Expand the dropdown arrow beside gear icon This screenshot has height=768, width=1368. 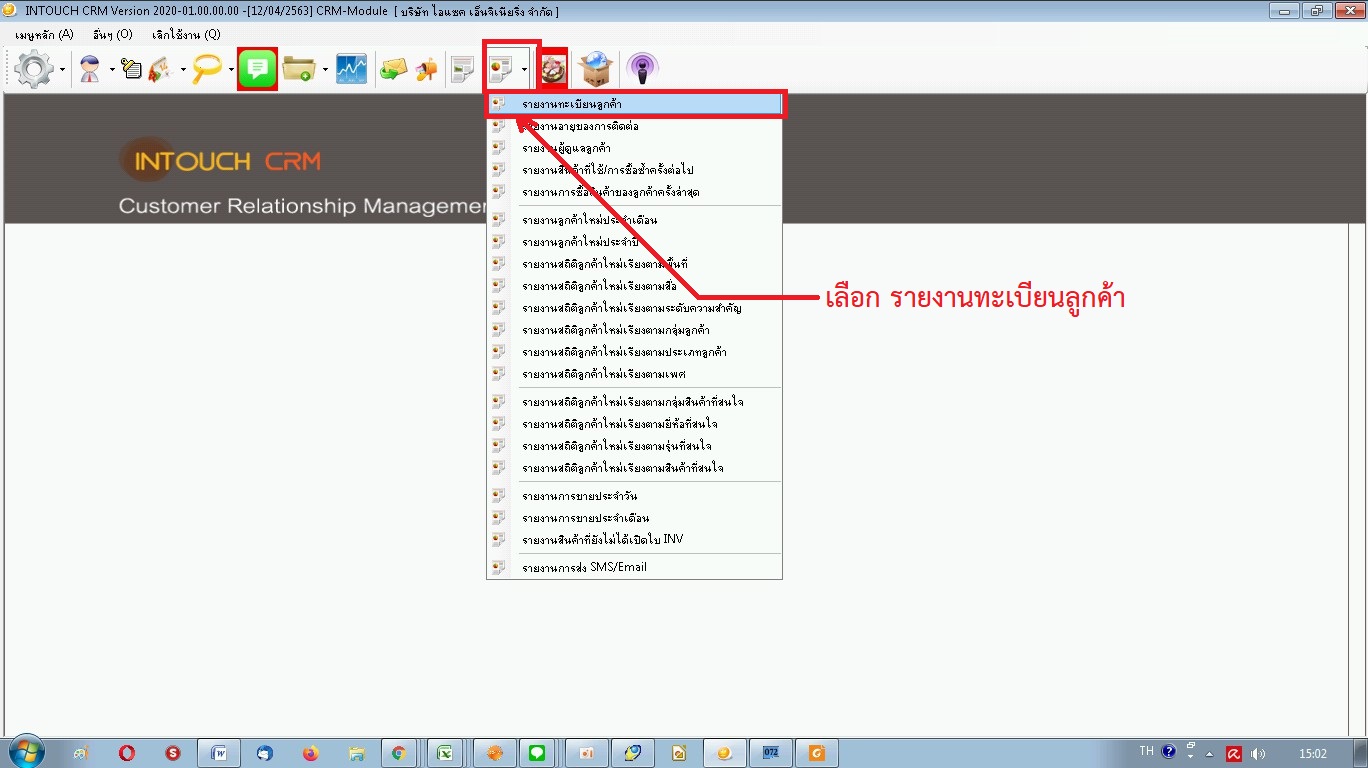point(62,70)
